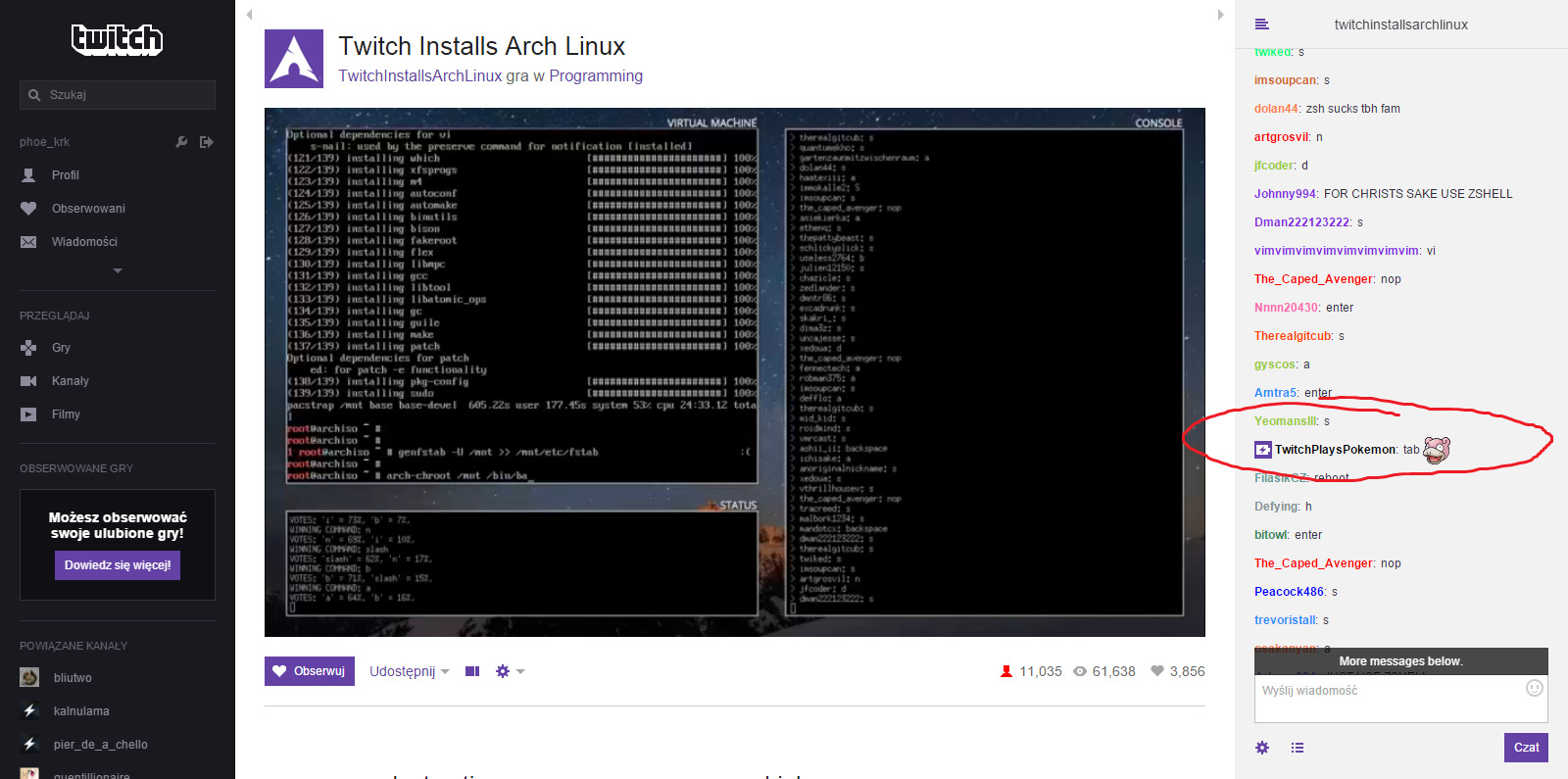This screenshot has width=1568, height=779.
Task: Click username Johnny994 in chat
Action: click(x=1286, y=194)
